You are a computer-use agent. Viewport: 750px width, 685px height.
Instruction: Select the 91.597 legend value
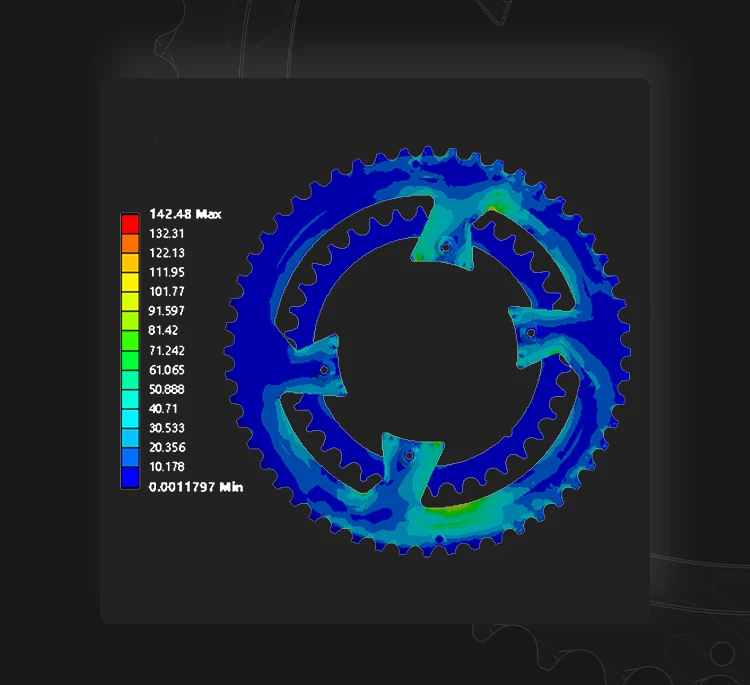click(166, 311)
